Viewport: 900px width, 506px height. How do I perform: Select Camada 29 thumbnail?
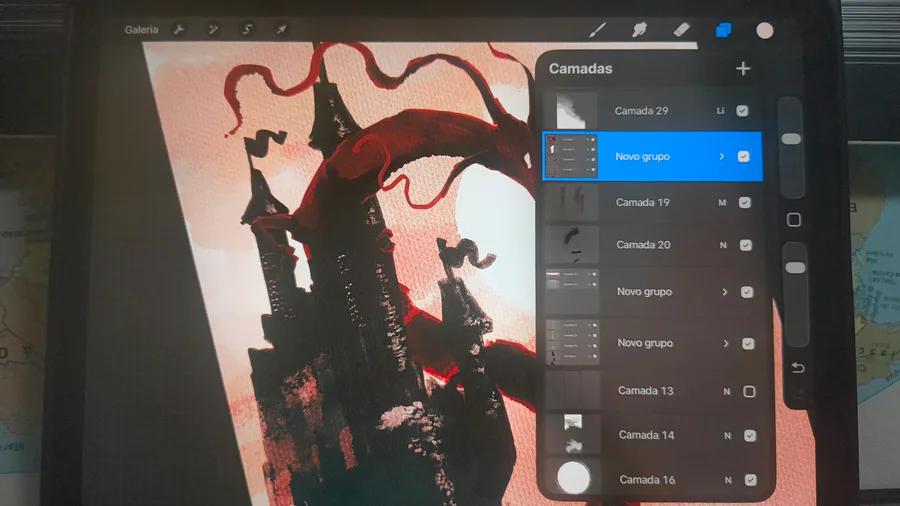pyautogui.click(x=571, y=111)
